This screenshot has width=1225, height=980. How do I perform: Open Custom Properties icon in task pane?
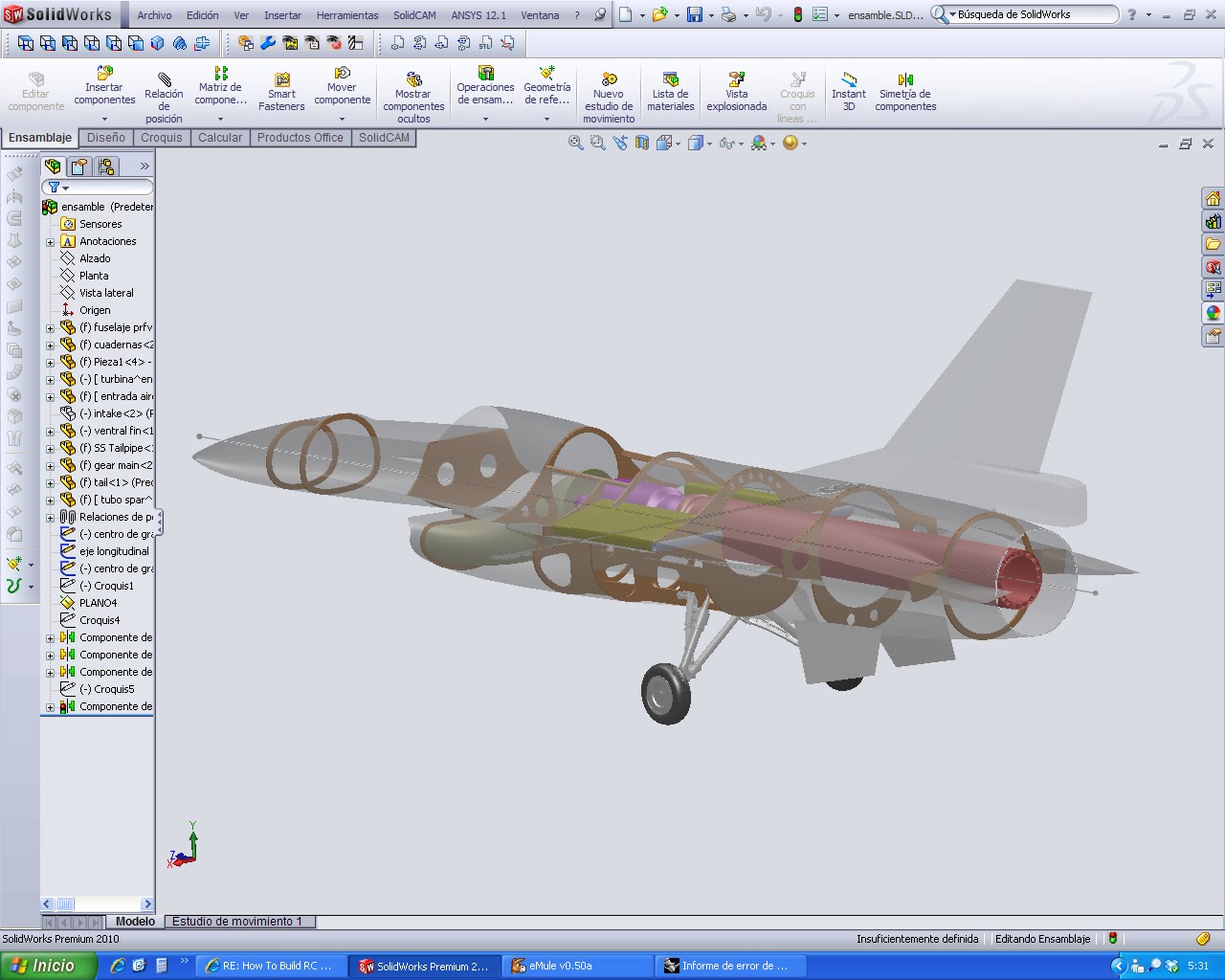1214,336
